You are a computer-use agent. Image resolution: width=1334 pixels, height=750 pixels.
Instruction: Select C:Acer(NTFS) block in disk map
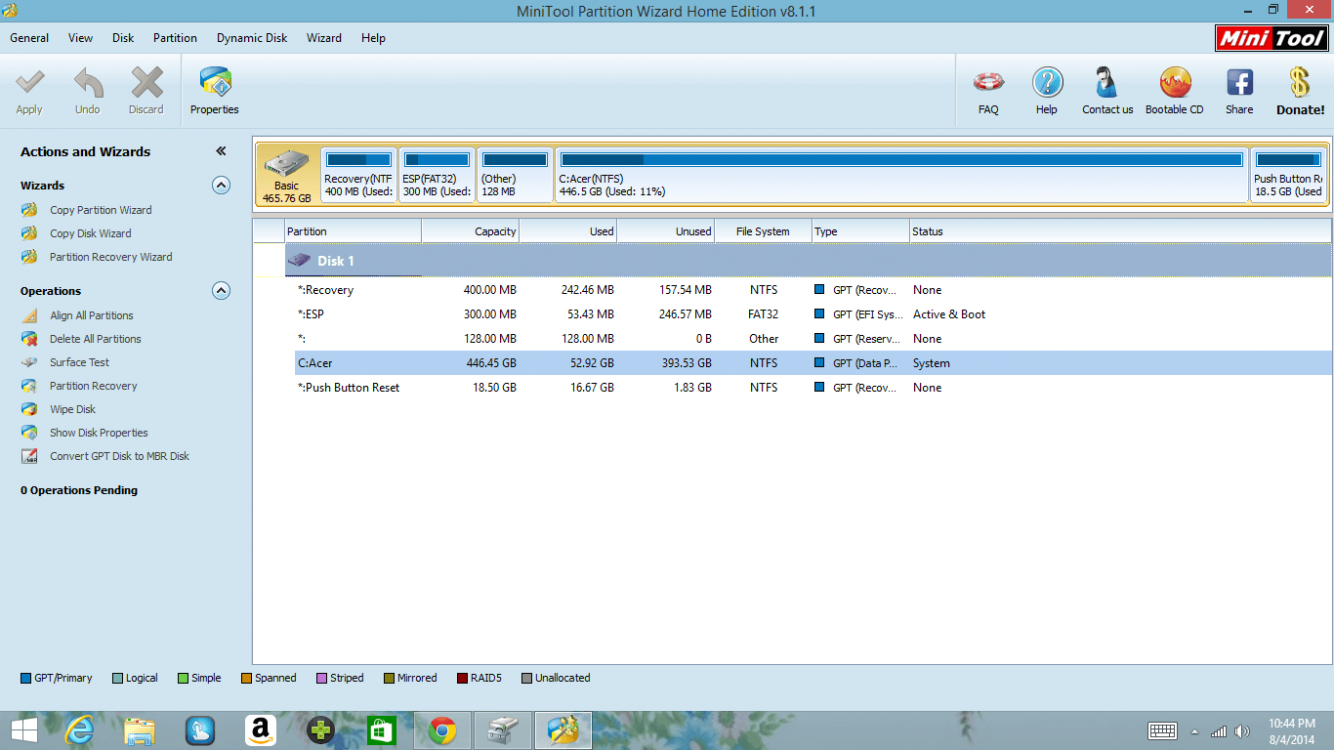point(901,175)
